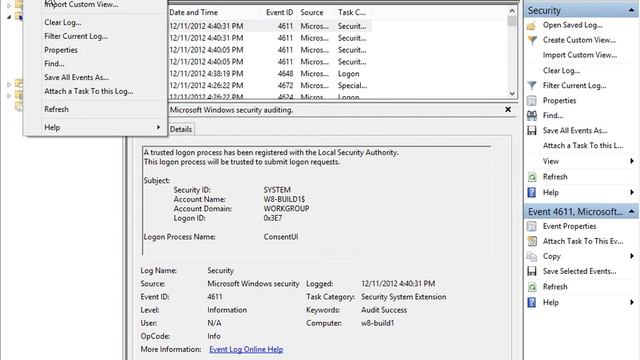640x360 pixels.
Task: Click Import Custom View in the Actions pane
Action: tap(580, 55)
